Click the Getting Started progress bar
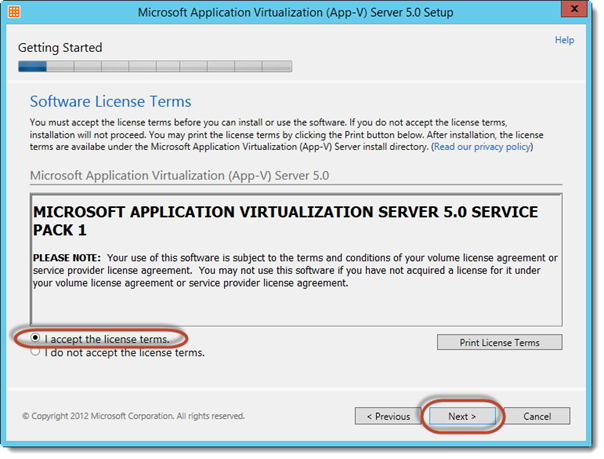604x459 pixels. (x=155, y=66)
